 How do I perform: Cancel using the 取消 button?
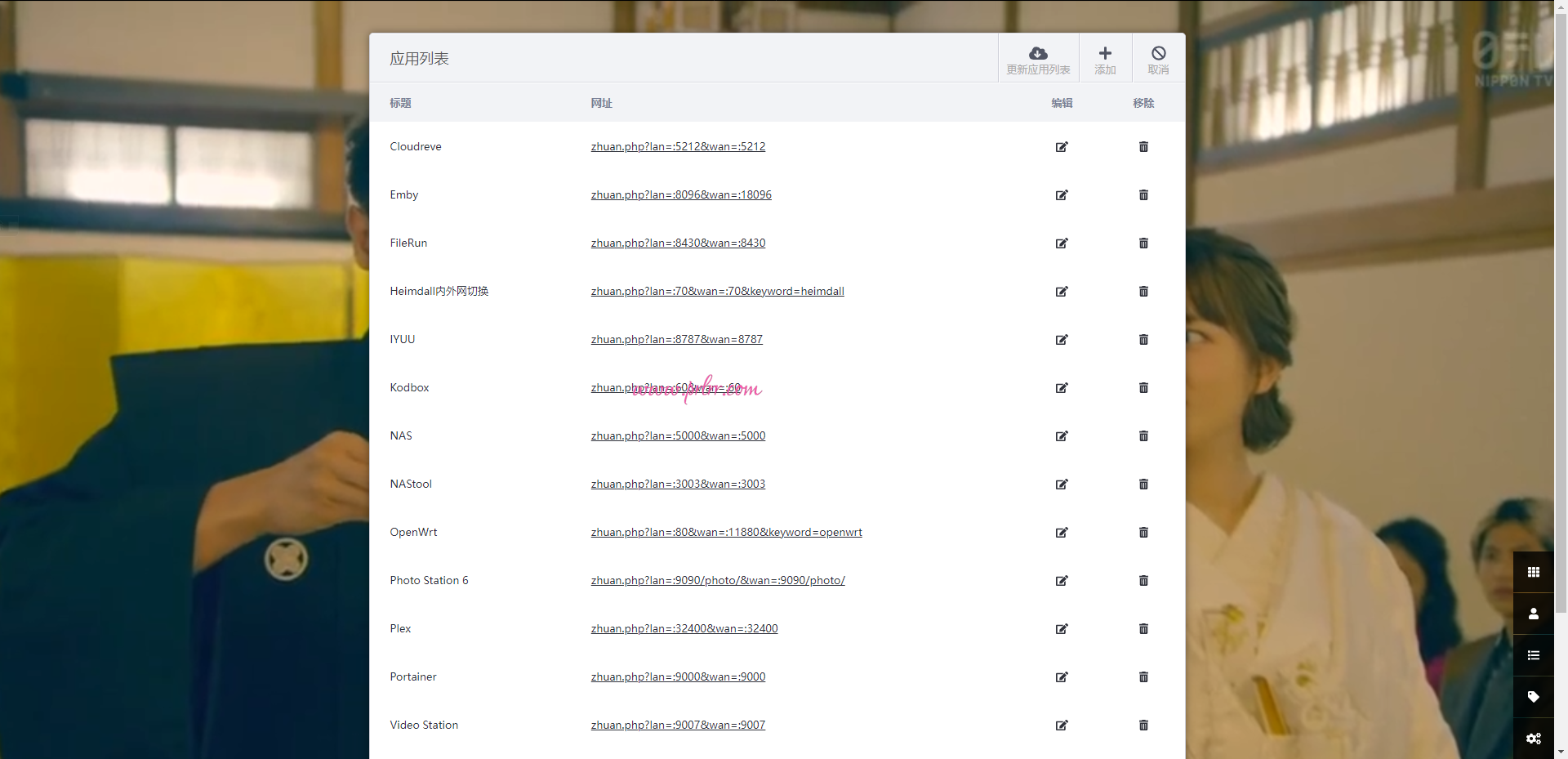1158,59
